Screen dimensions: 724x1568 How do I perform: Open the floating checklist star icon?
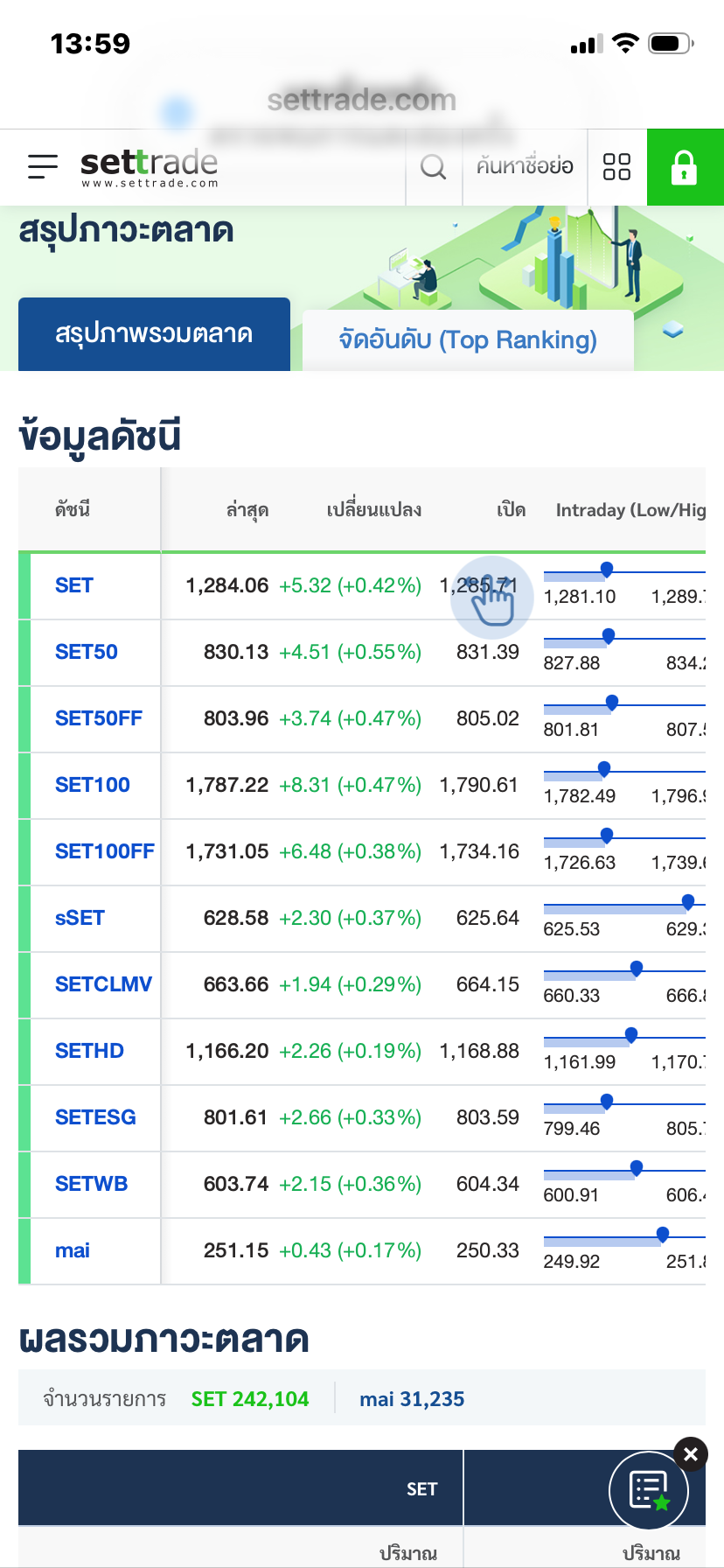[x=649, y=1490]
